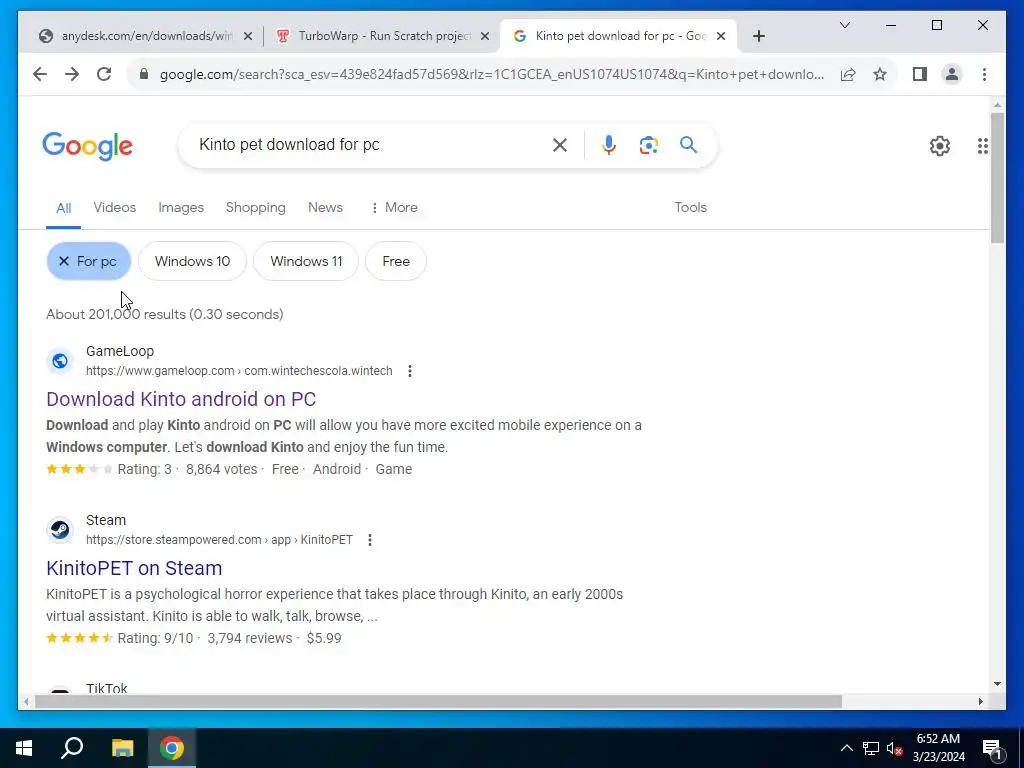Viewport: 1024px width, 768px height.
Task: Open network status tray icon
Action: pyautogui.click(x=871, y=748)
